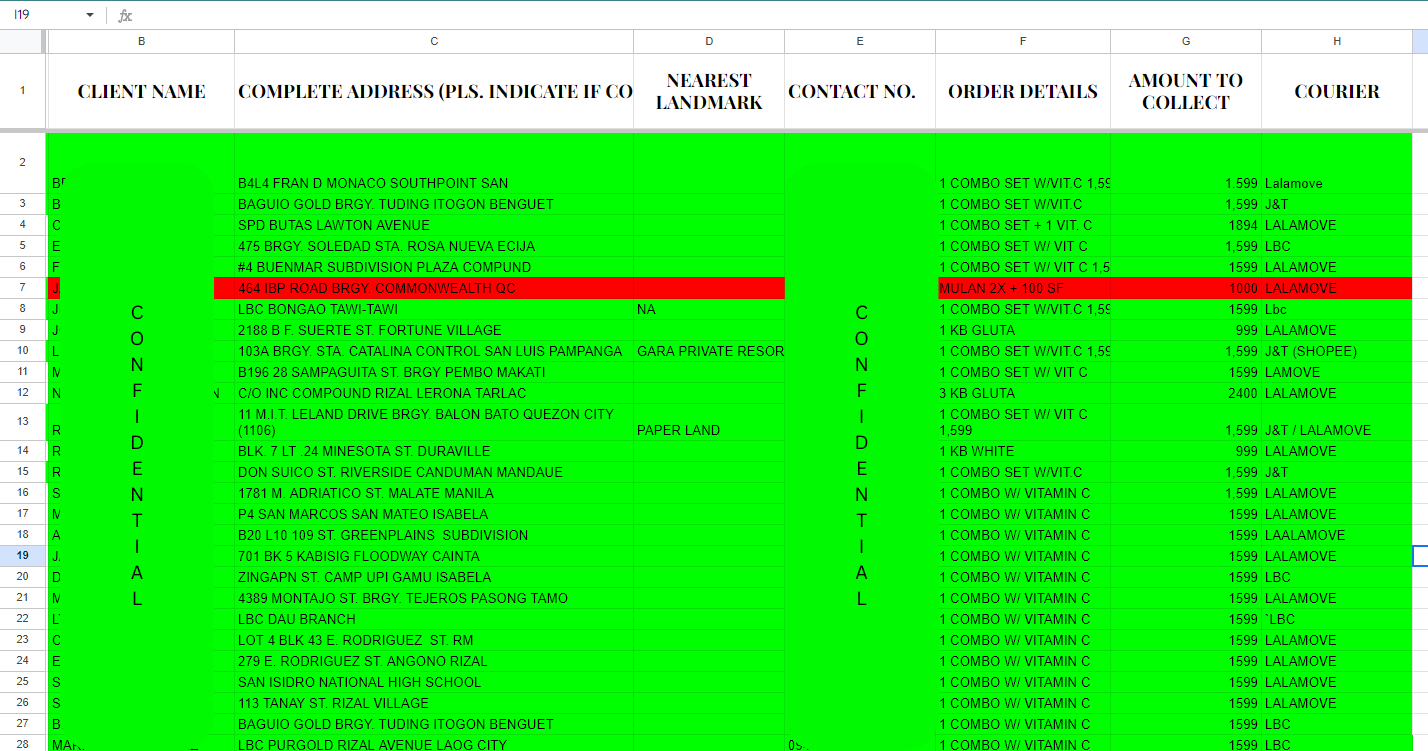
Task: Select row 19 header
Action: point(22,556)
